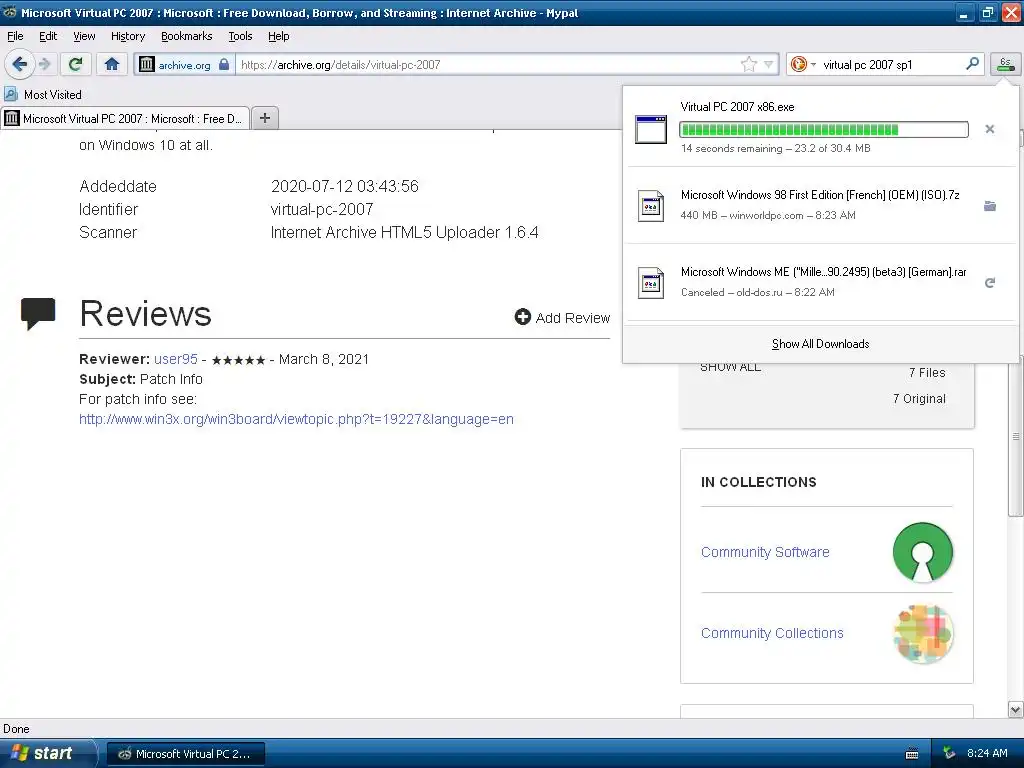Bookmark this page with the star
Image resolution: width=1024 pixels, height=768 pixels.
pos(748,64)
